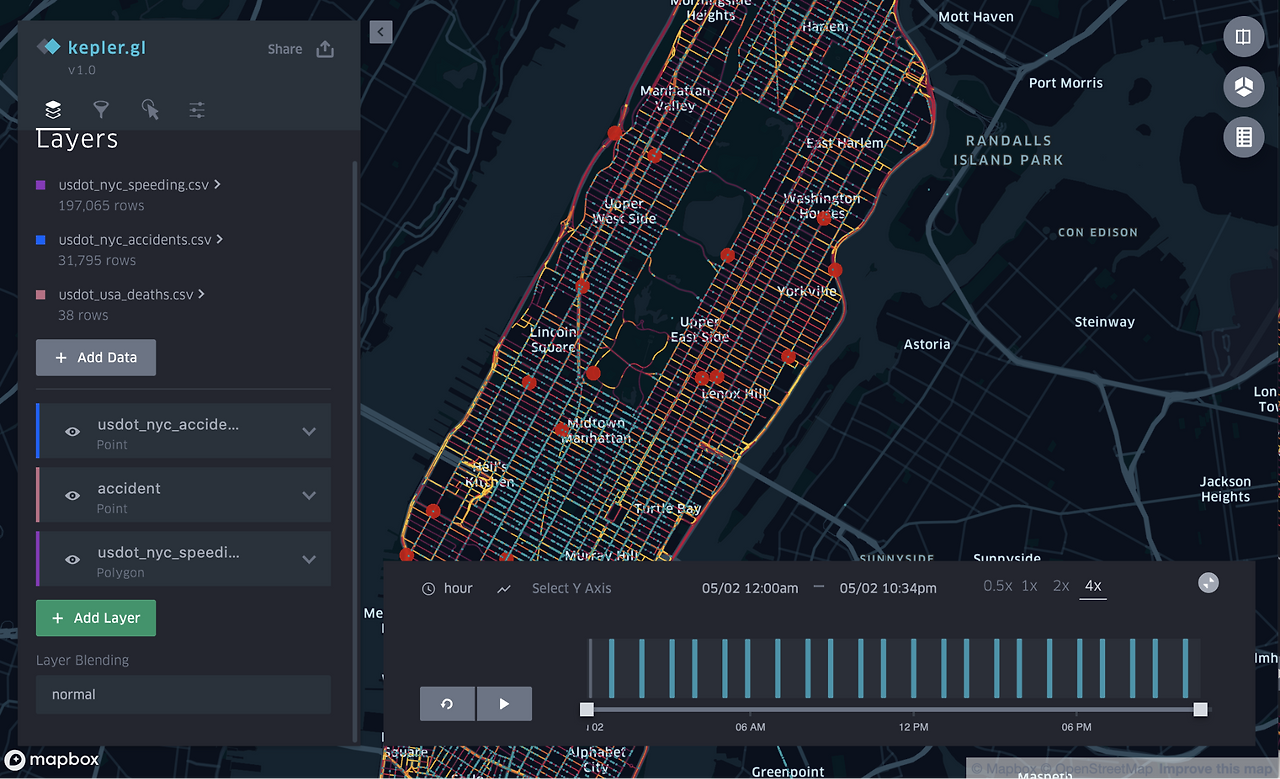Select 1x playback speed
The height and width of the screenshot is (779, 1280).
(x=1029, y=586)
